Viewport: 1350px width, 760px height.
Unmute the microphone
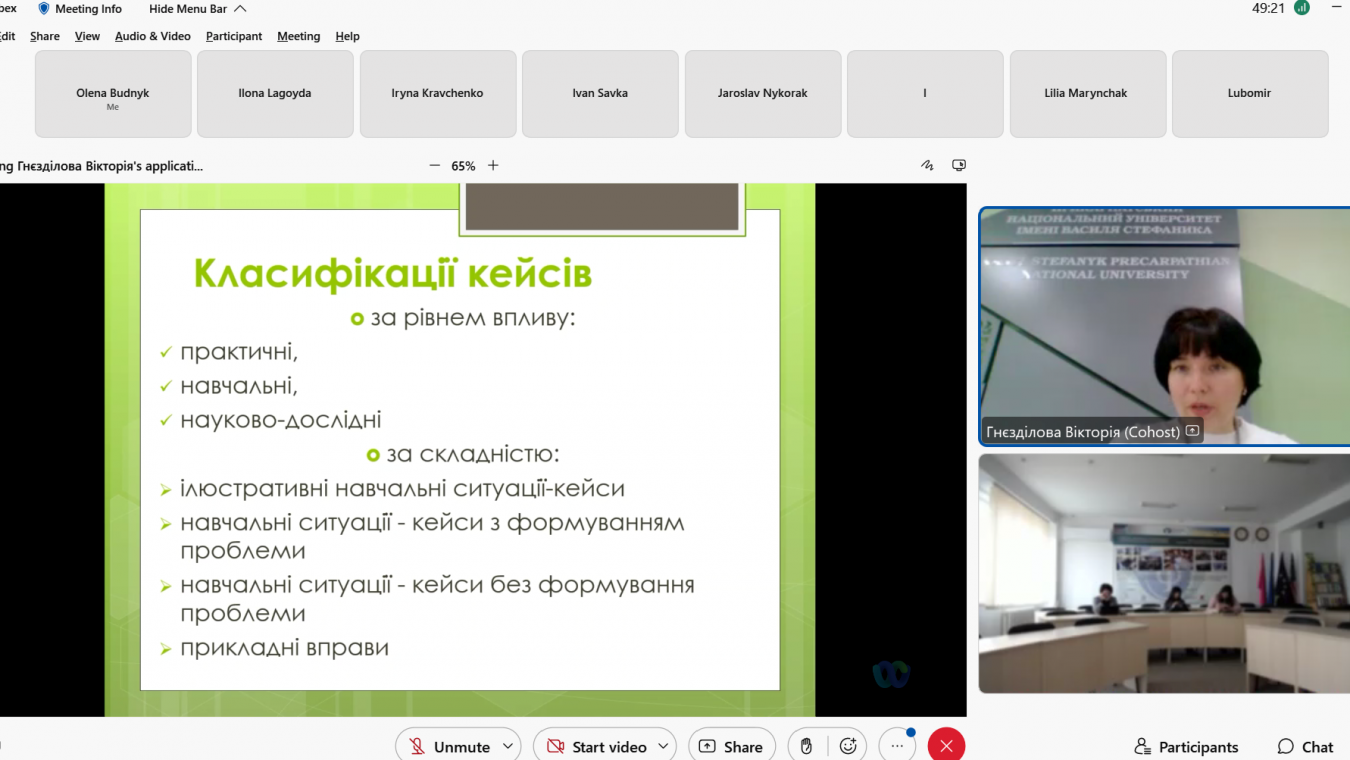coord(448,747)
